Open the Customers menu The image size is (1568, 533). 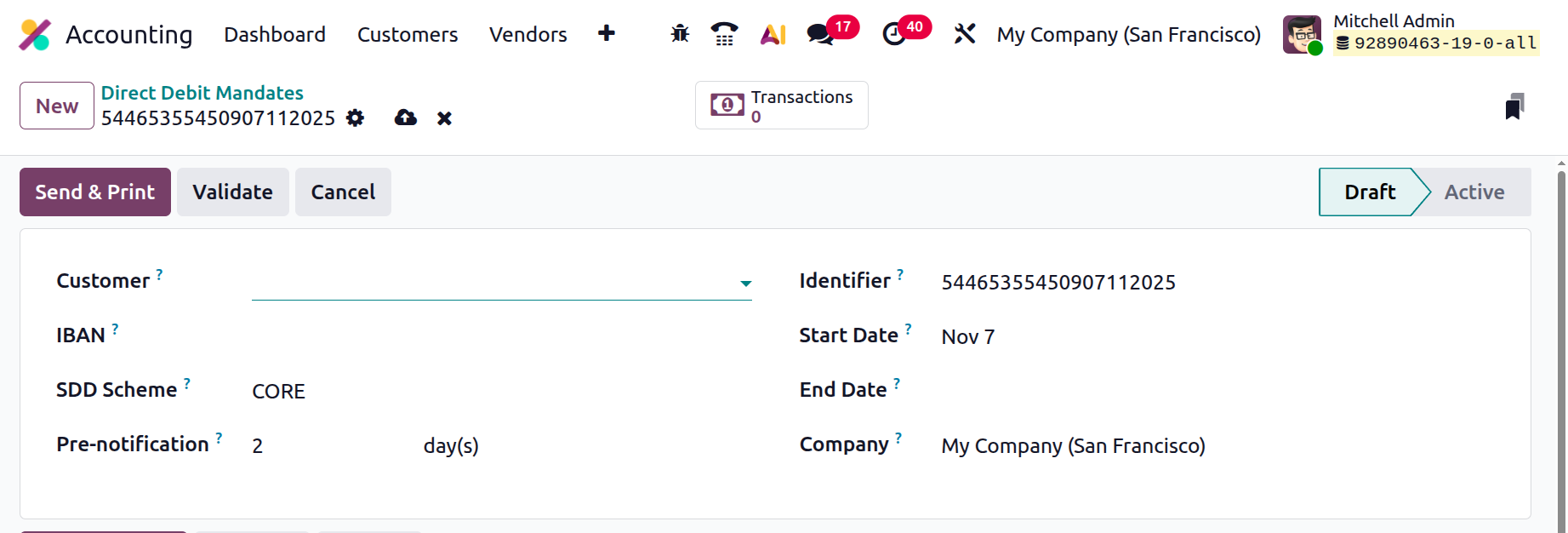pyautogui.click(x=408, y=35)
